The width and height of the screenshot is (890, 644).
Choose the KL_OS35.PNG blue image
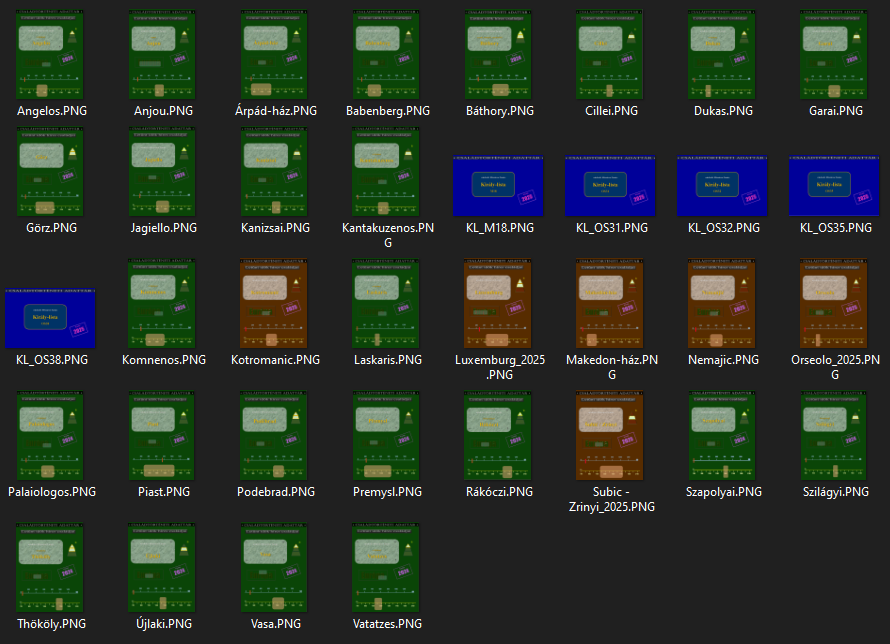click(x=835, y=186)
